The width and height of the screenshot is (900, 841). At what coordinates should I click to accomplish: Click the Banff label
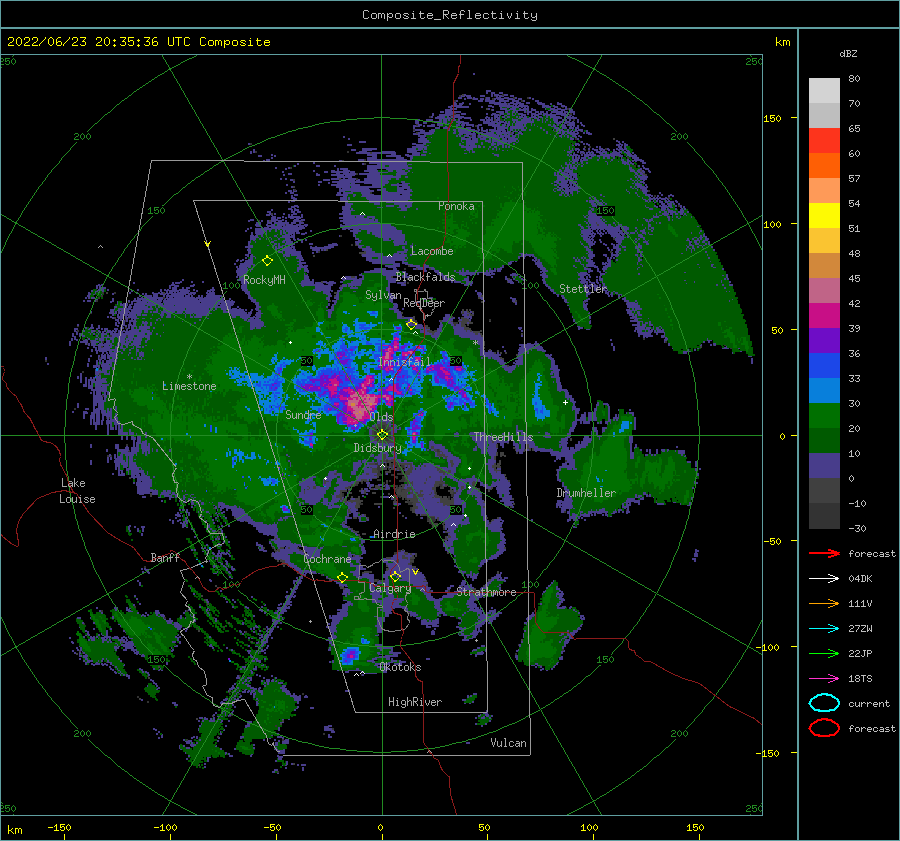165,557
